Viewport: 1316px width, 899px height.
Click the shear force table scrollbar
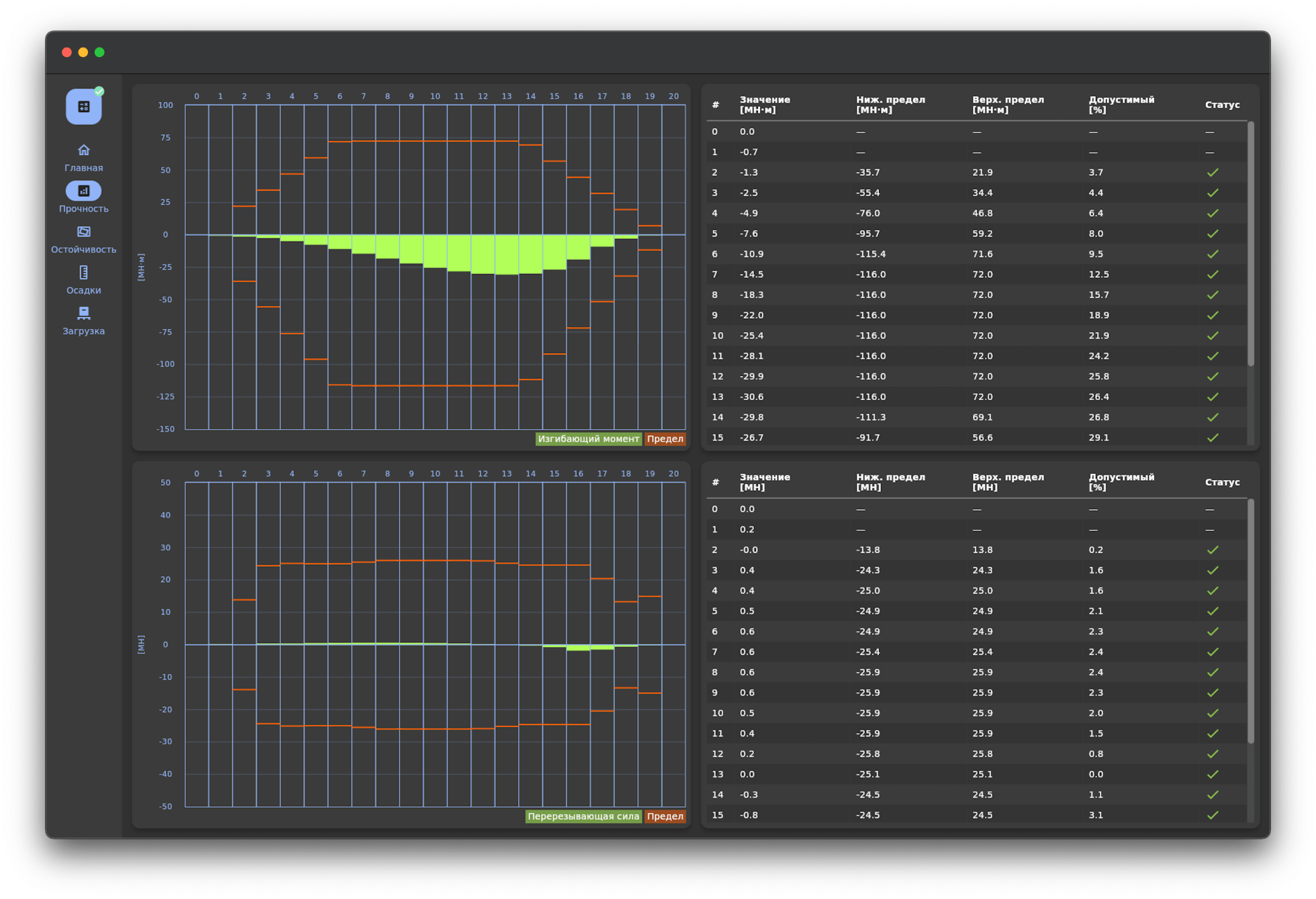click(1251, 621)
